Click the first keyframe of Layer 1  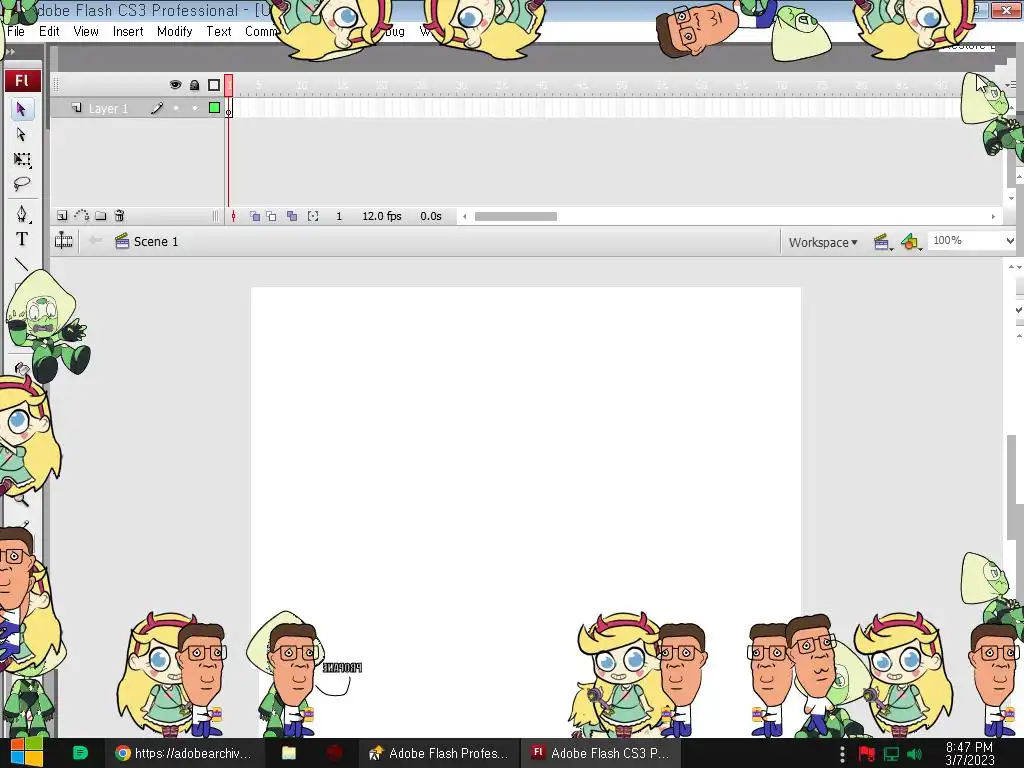[x=229, y=108]
